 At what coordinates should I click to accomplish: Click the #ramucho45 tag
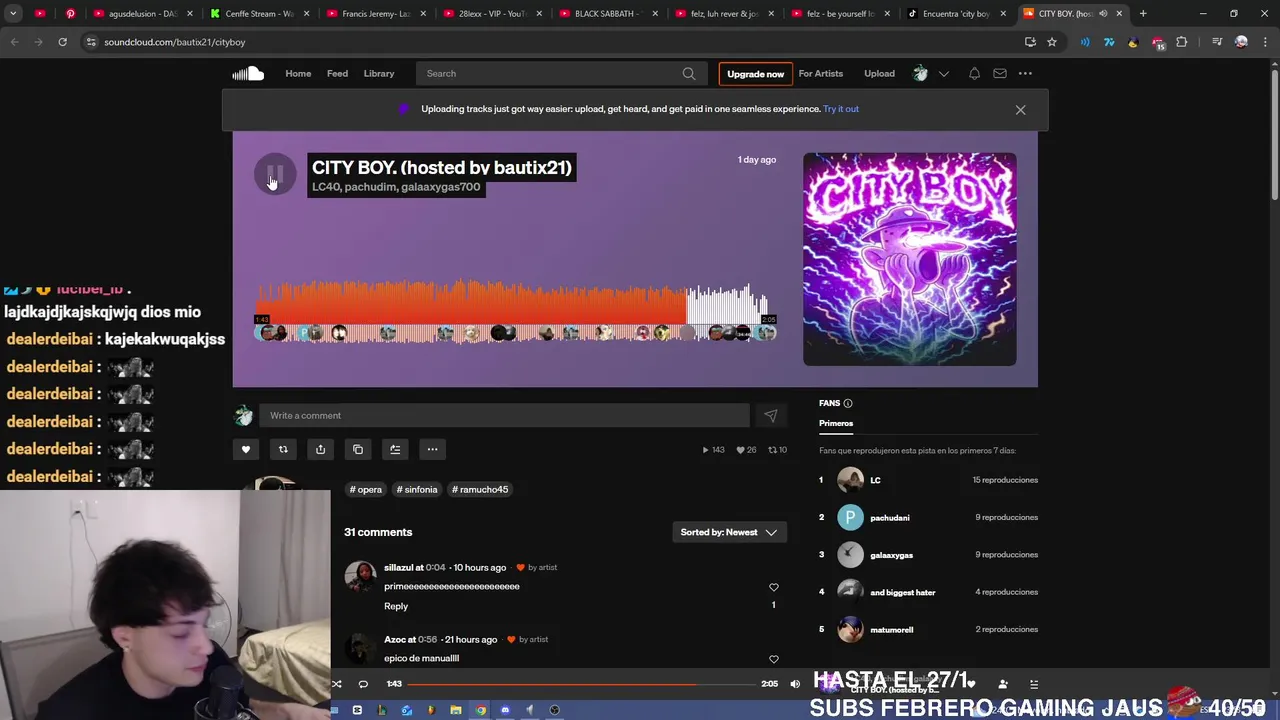point(480,490)
